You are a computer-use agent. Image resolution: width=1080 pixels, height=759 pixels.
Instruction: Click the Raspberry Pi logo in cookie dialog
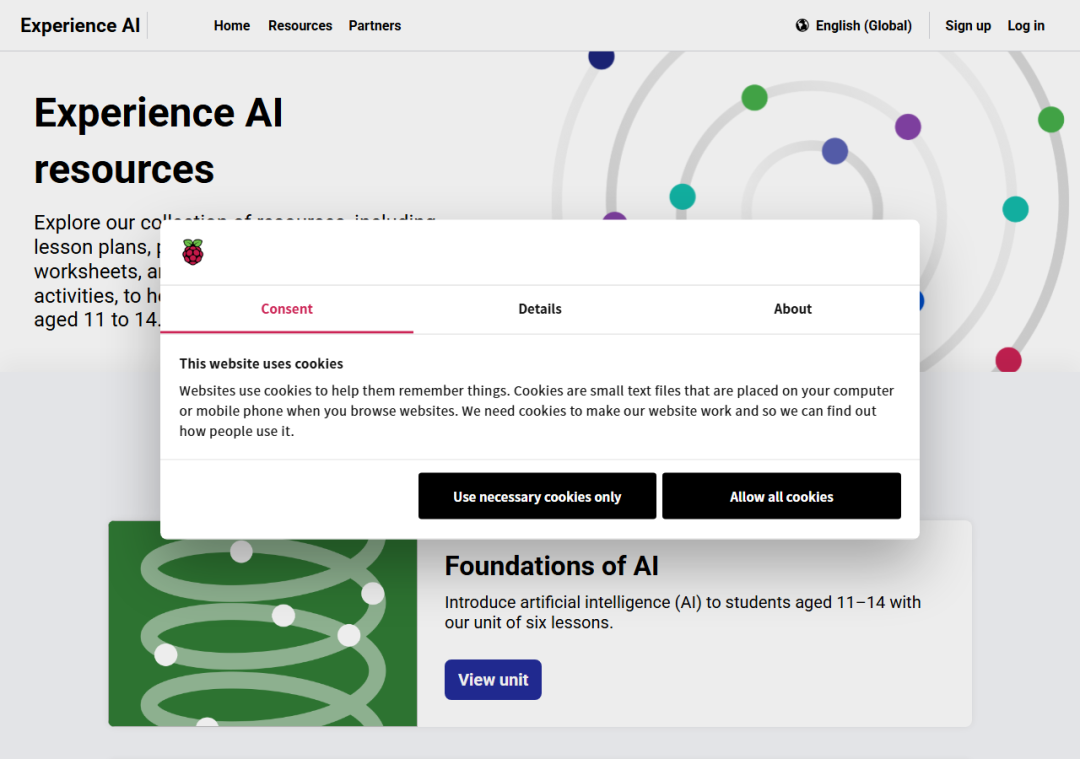pyautogui.click(x=193, y=252)
